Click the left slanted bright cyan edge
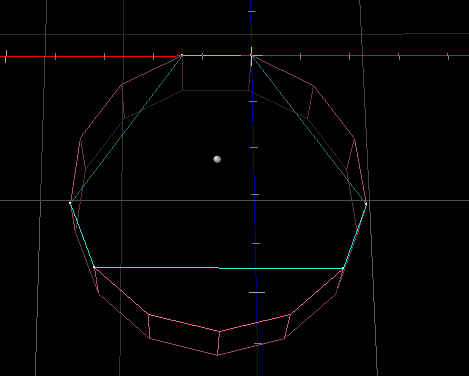The width and height of the screenshot is (469, 376). click(x=82, y=235)
